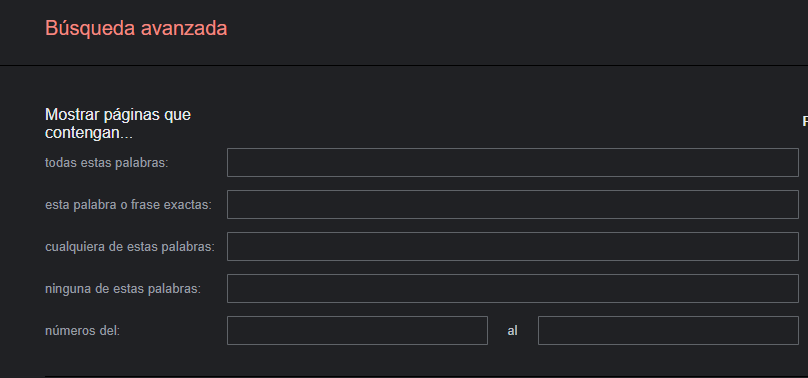808x378 pixels.
Task: Click the divider line below the title bar
Action: 404,65
